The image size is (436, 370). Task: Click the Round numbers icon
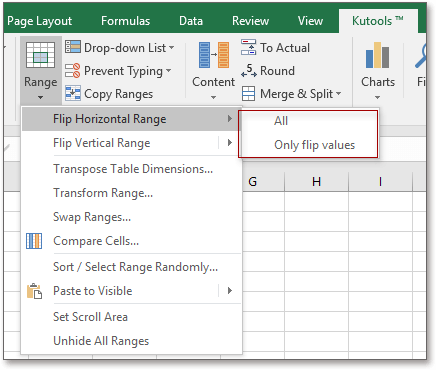click(249, 71)
